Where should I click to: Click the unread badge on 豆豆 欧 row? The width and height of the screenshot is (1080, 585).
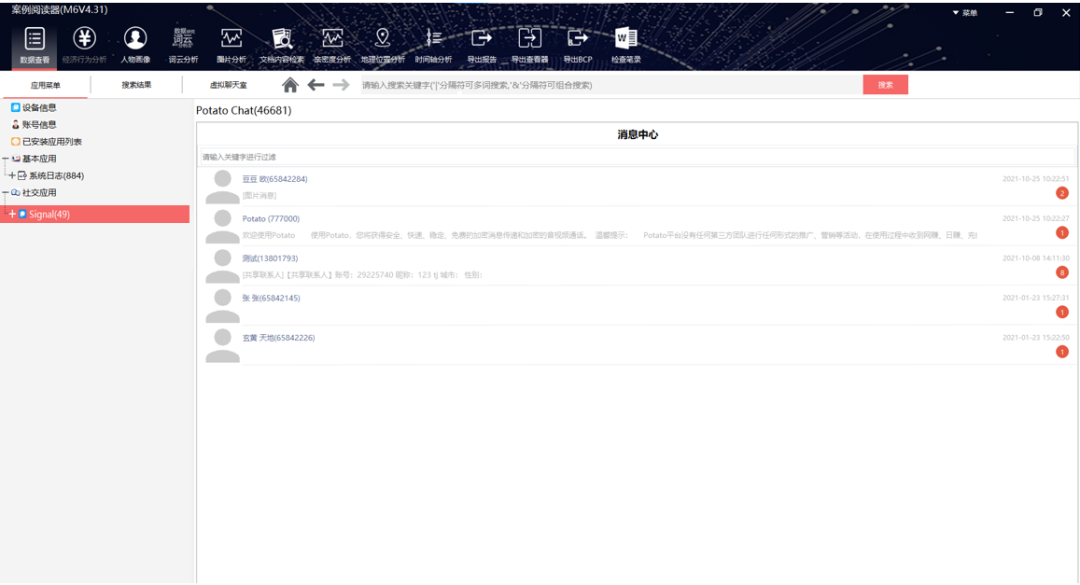[1062, 193]
